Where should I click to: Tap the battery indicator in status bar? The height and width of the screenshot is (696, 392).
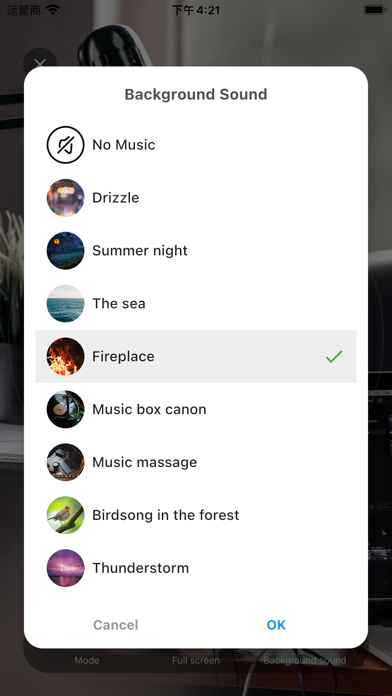375,9
